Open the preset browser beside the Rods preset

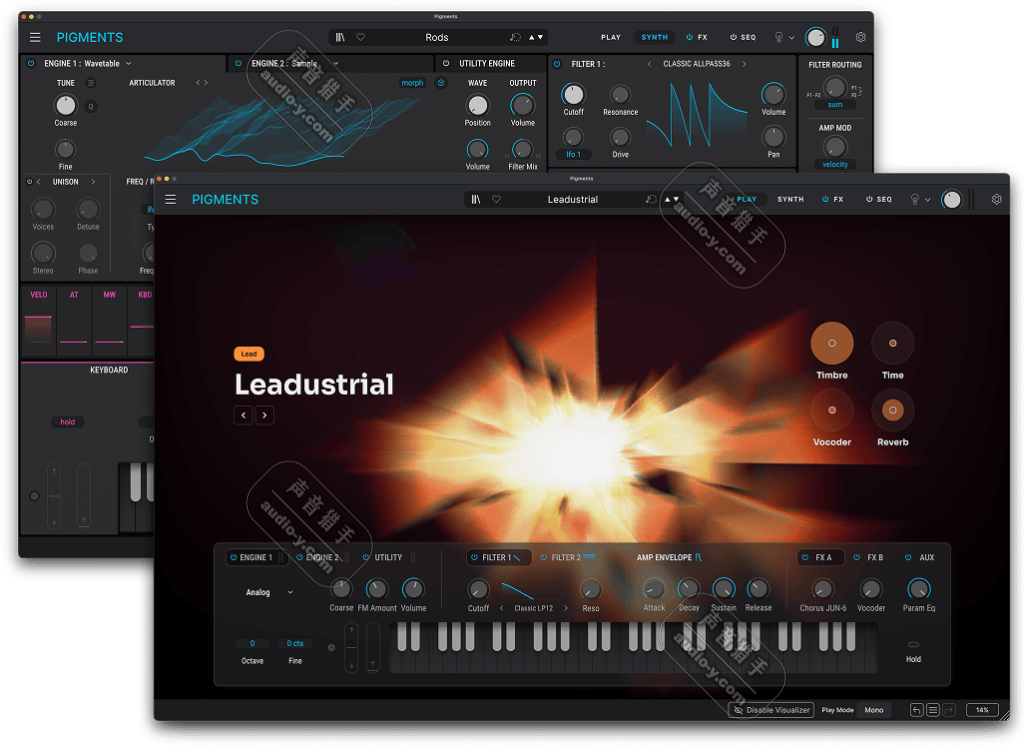[x=340, y=37]
